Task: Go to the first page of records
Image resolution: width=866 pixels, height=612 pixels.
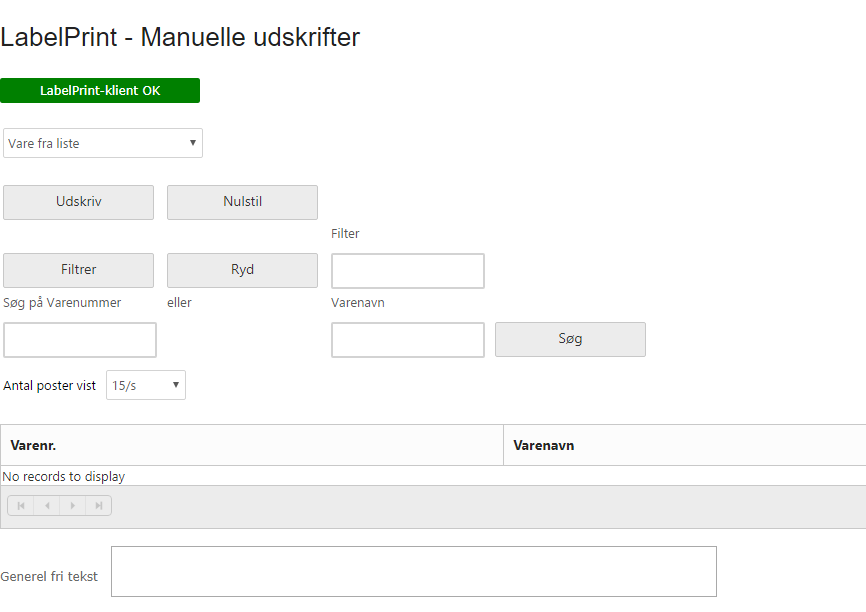Action: tap(21, 505)
